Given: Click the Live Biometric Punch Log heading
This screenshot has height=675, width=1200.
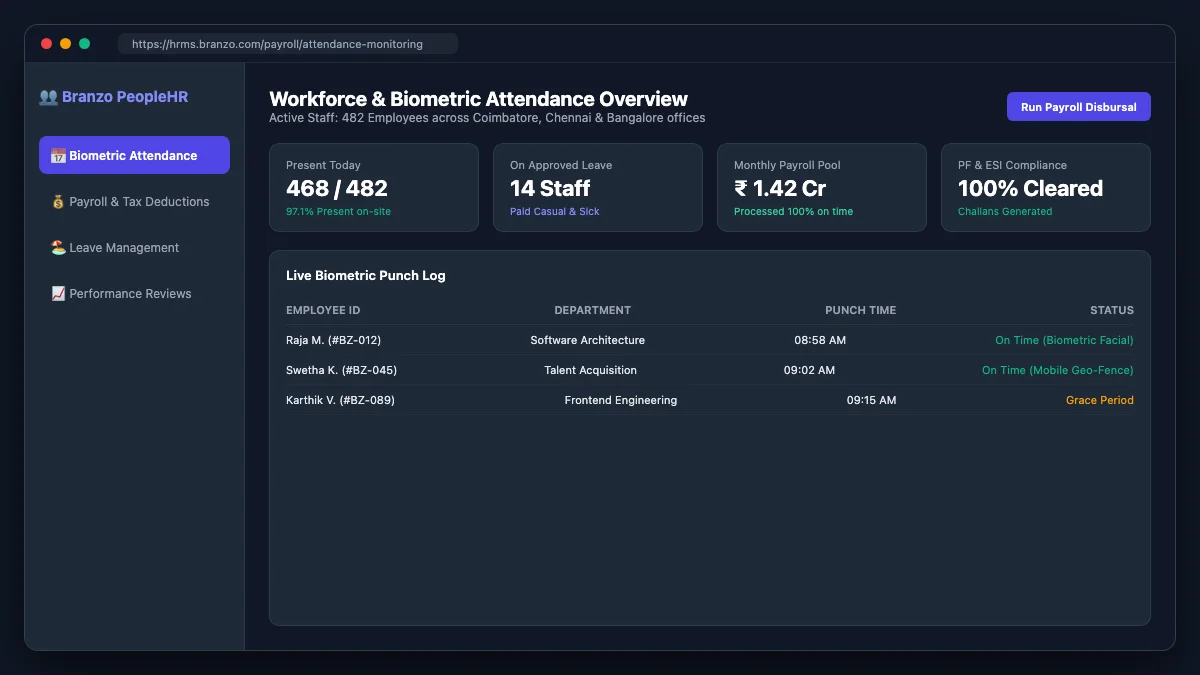Looking at the screenshot, I should 366,275.
